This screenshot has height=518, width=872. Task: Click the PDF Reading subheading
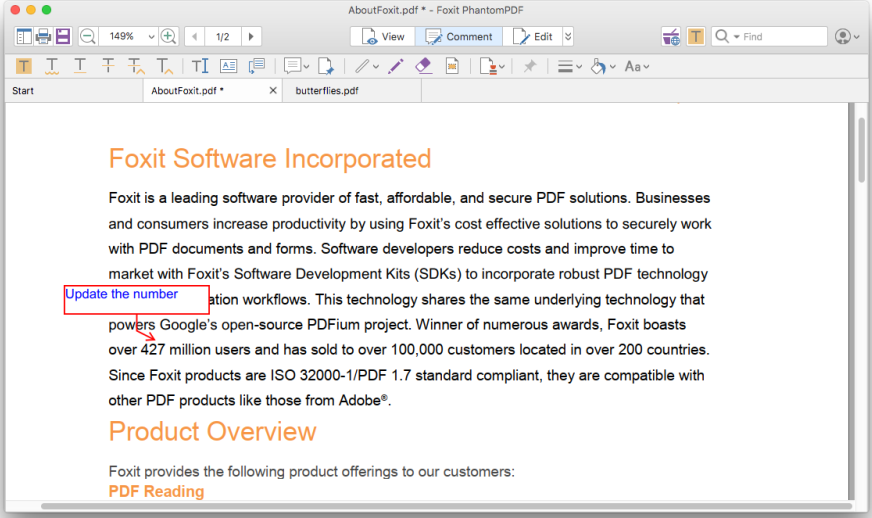(156, 491)
